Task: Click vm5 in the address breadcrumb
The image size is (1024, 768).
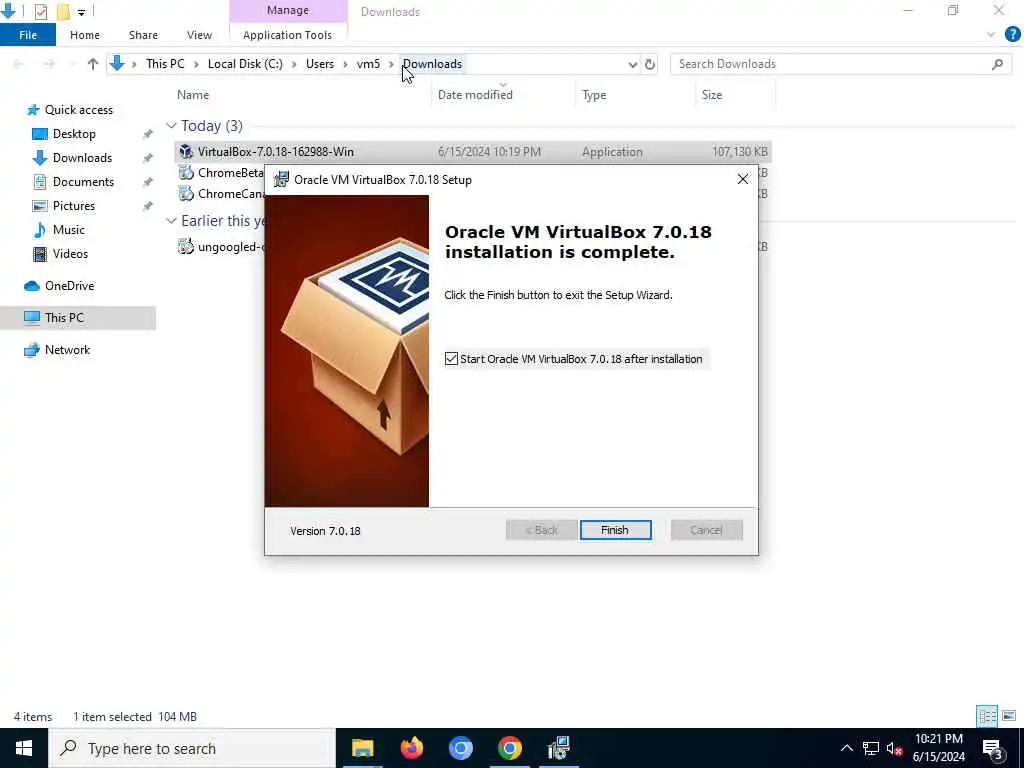Action: pyautogui.click(x=368, y=64)
